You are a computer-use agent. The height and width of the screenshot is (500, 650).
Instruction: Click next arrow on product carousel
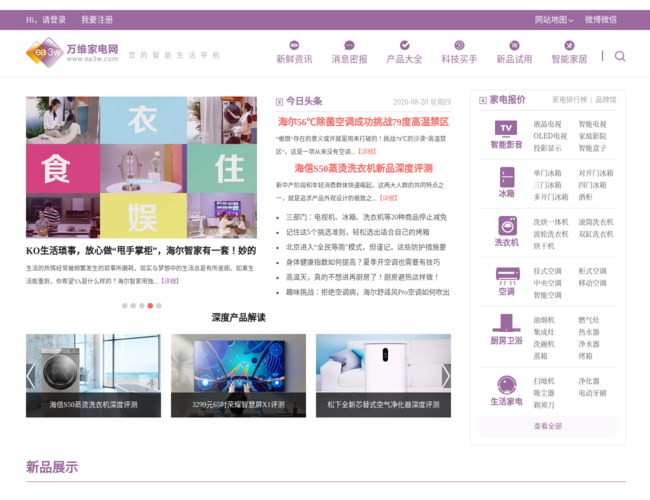[x=446, y=376]
